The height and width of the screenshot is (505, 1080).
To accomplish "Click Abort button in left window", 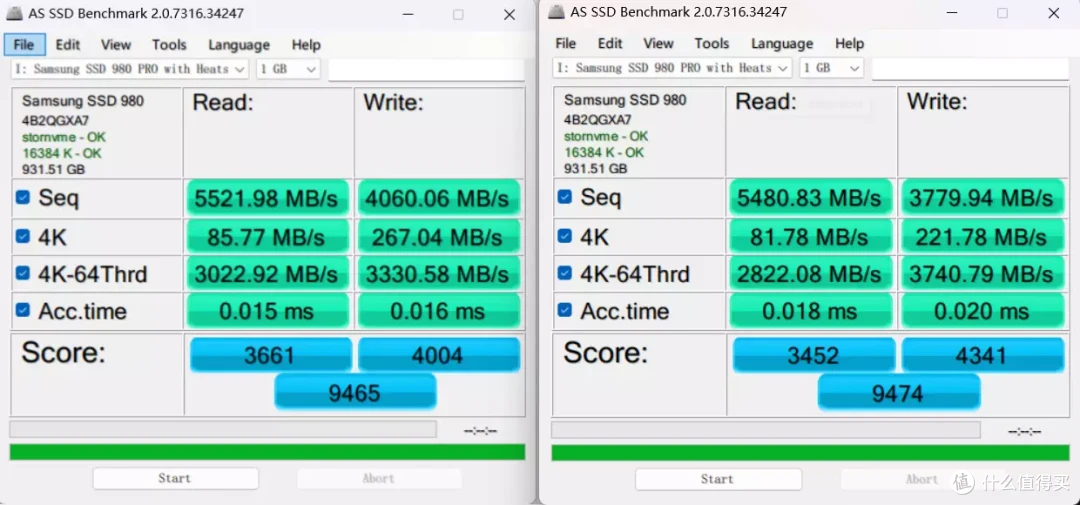I will [x=379, y=478].
